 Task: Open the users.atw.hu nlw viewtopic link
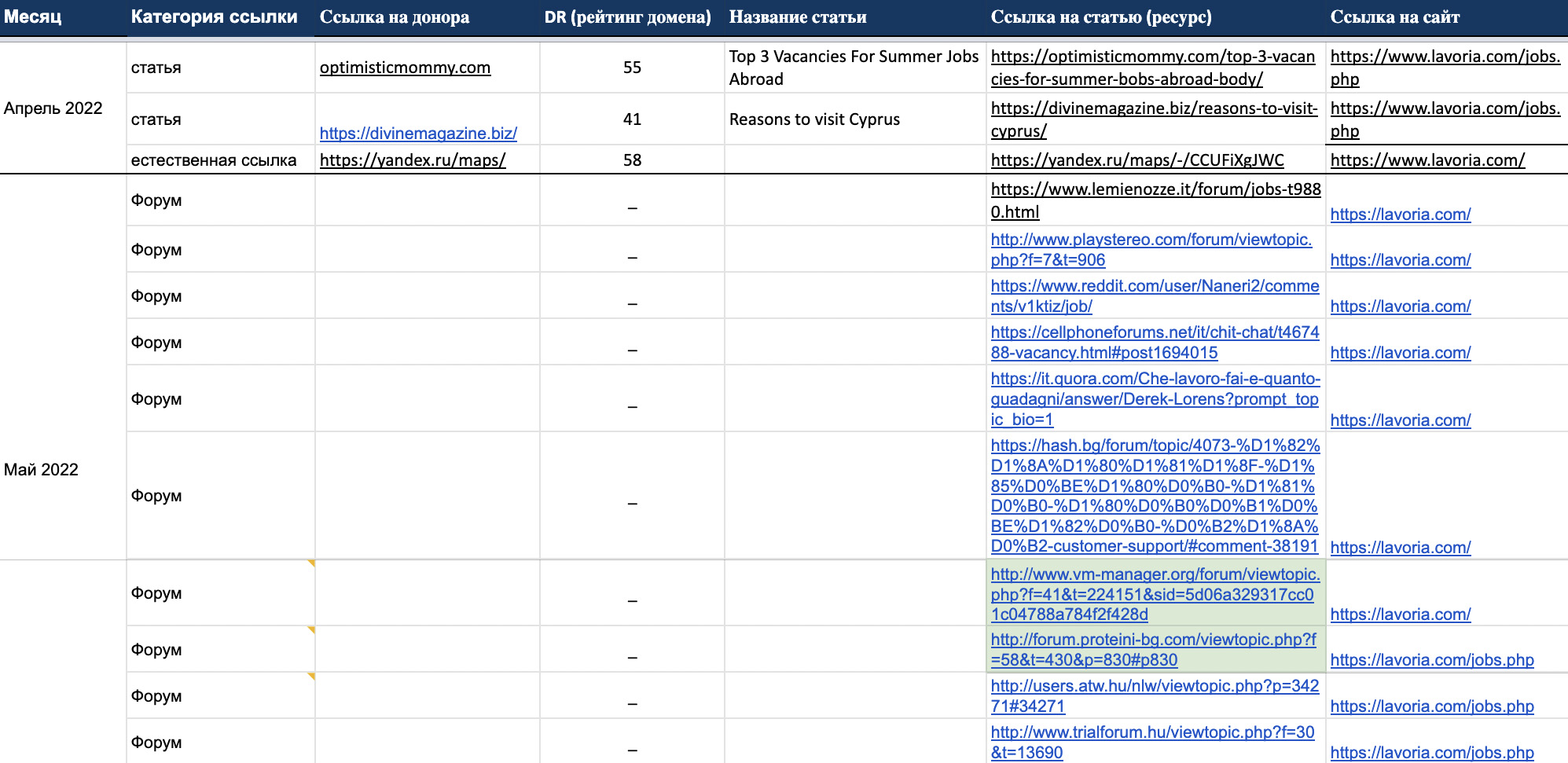pyautogui.click(x=1155, y=695)
